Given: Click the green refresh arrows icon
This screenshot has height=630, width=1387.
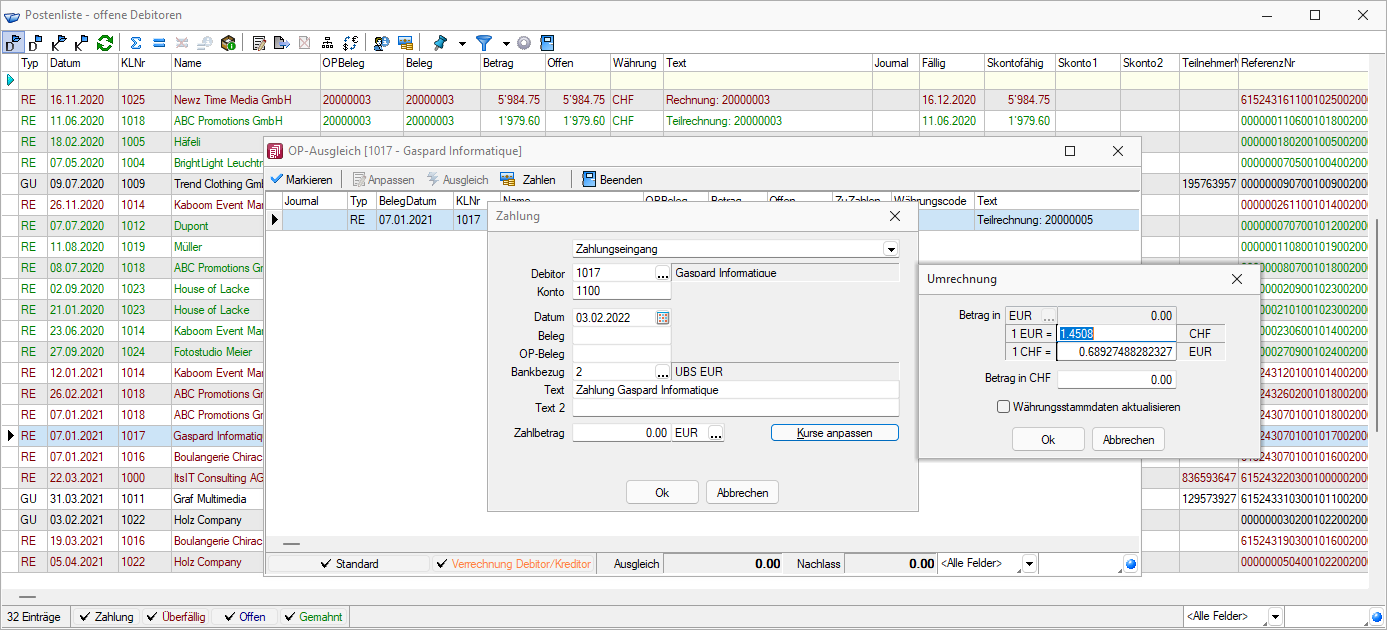Looking at the screenshot, I should [105, 43].
